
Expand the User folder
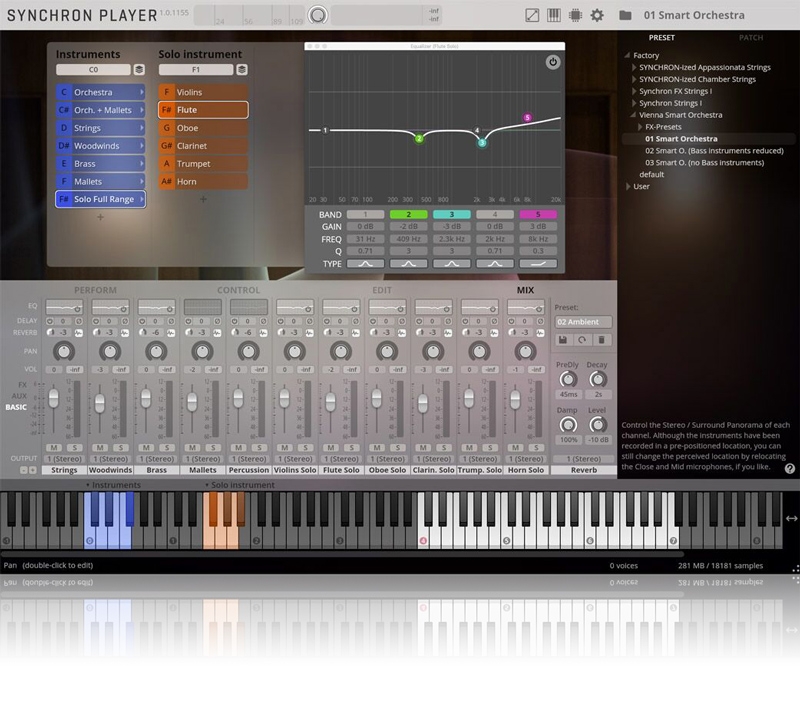(628, 186)
